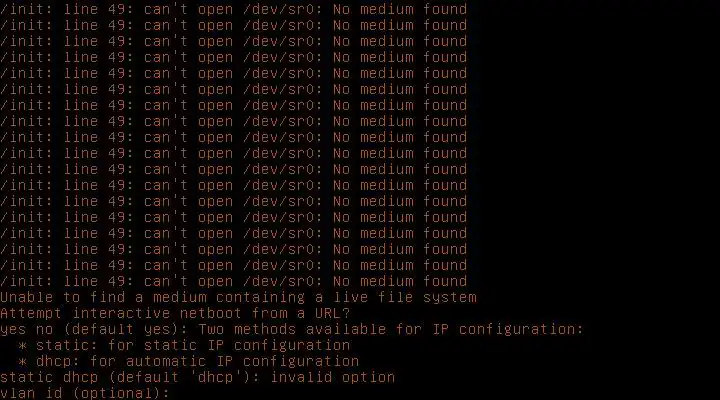Screen dimensions: 720x400
Task: Click 'static' at start of 'static dhcp' prompt
Action: (27, 377)
